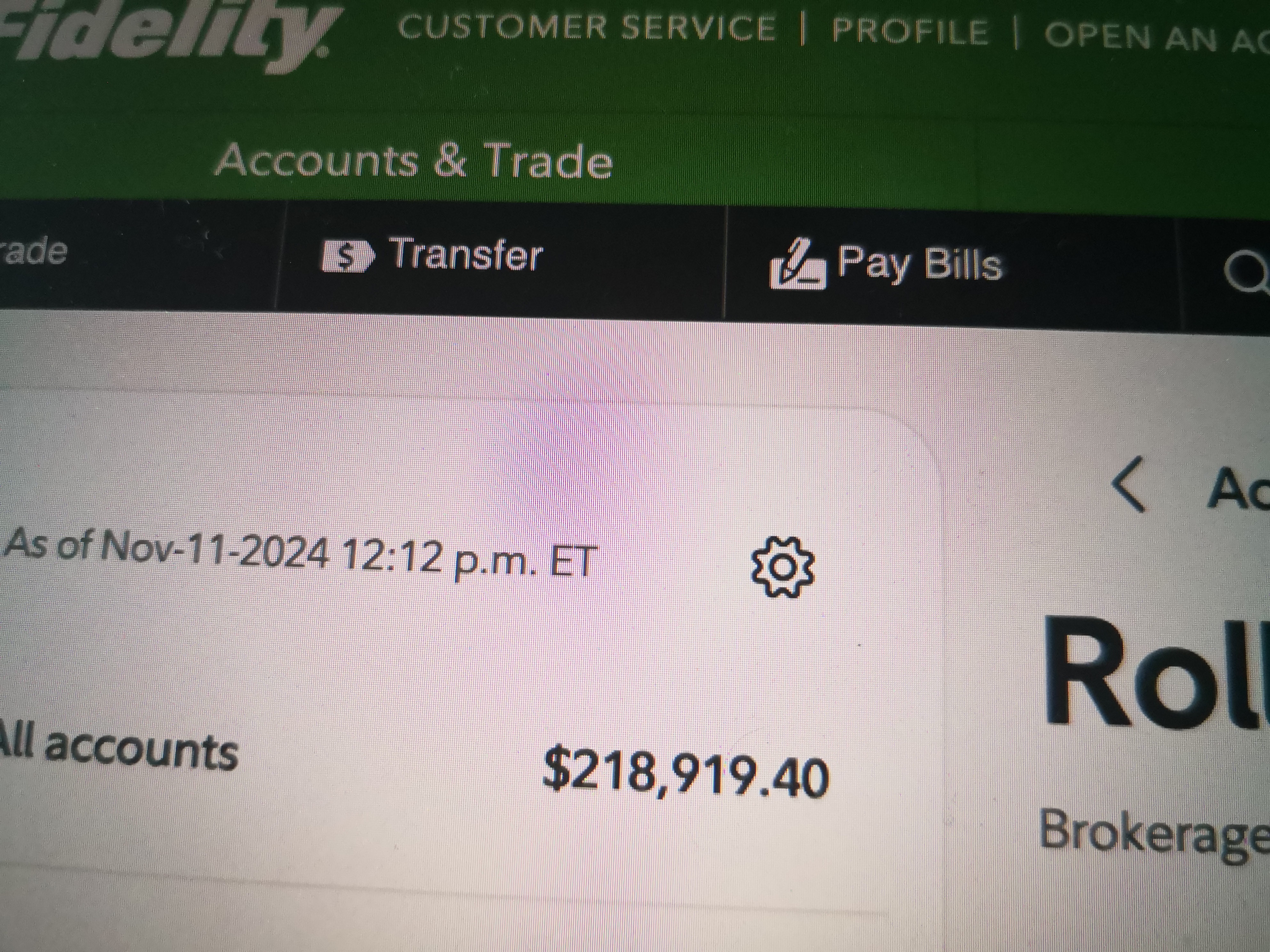
Task: Click the 'Ac' text beside back chevron
Action: point(1237,488)
